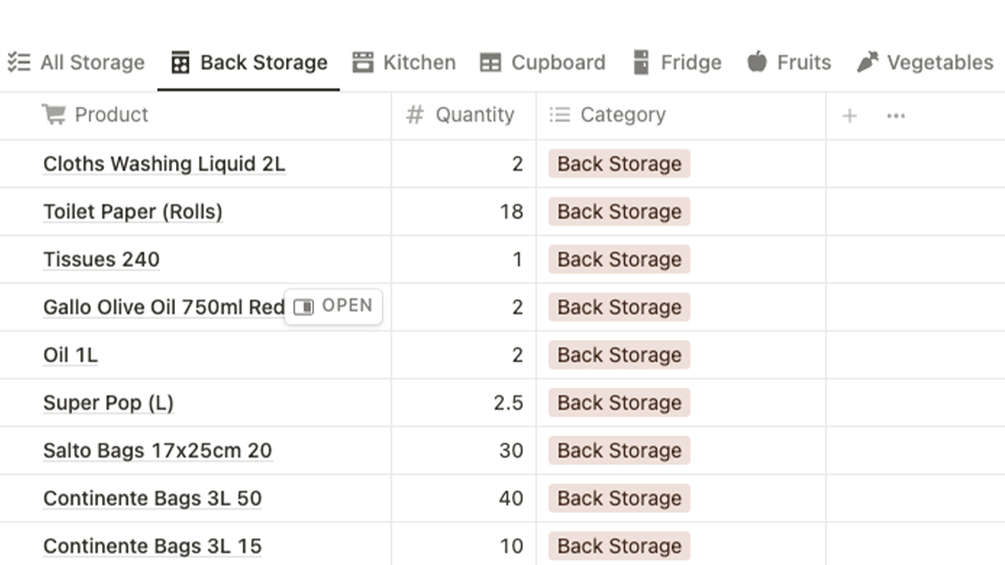Expand the Quantity column header menu
Viewport: 1005px width, 565px height.
[474, 115]
